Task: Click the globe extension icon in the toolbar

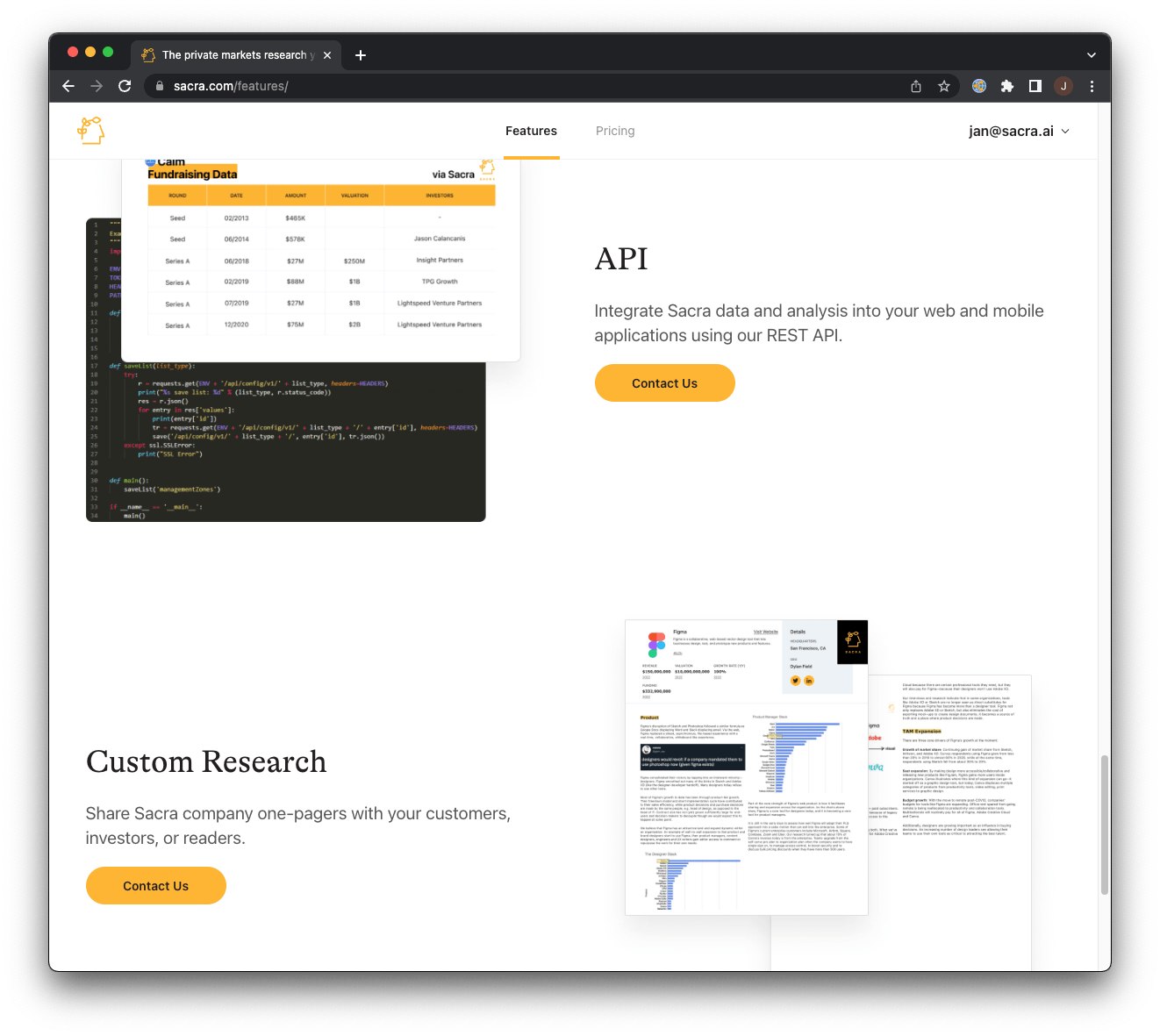Action: coord(979,86)
